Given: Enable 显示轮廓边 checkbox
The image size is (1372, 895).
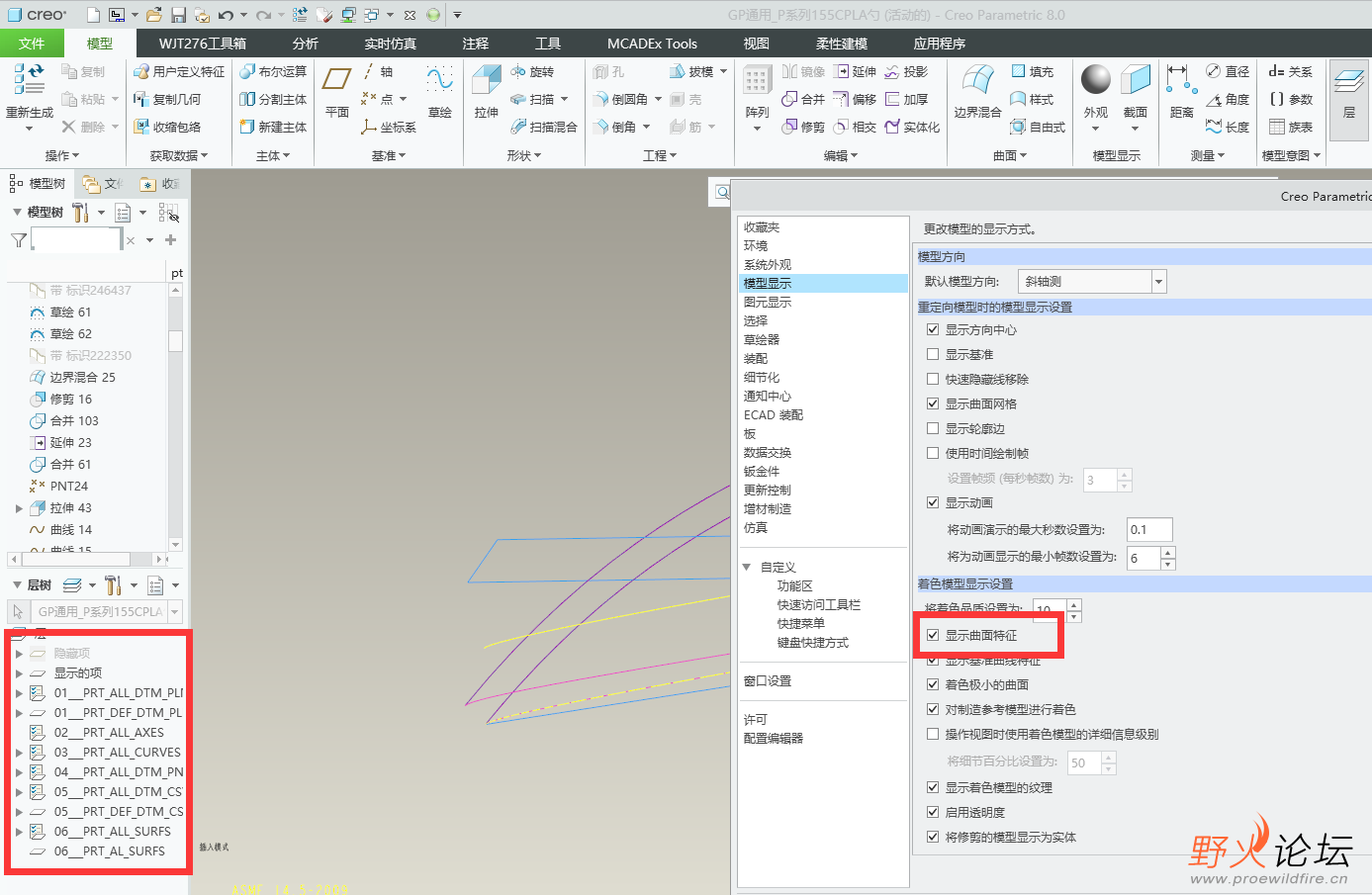Looking at the screenshot, I should 933,428.
